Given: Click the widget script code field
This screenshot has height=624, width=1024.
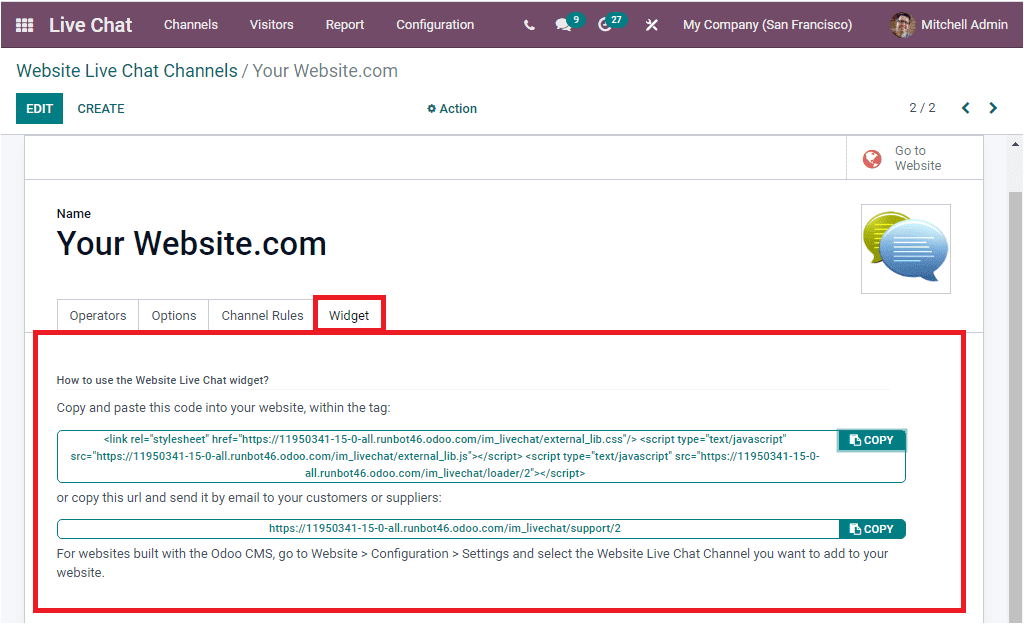Looking at the screenshot, I should pos(447,456).
